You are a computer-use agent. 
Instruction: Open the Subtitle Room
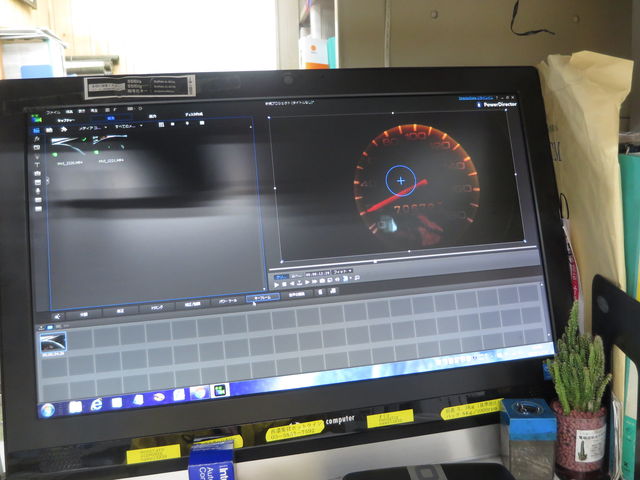[38, 209]
